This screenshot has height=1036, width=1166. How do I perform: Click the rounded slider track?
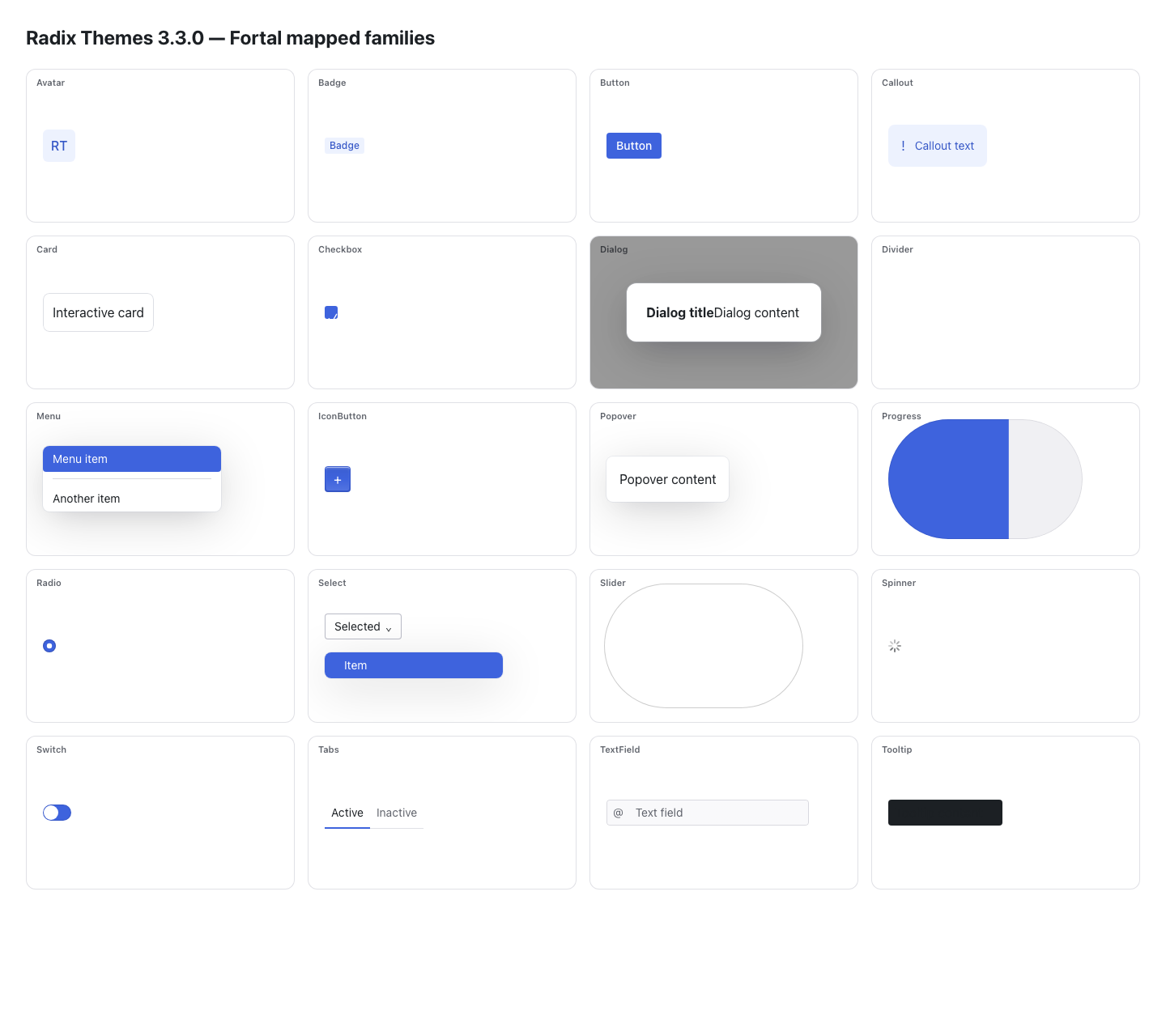pyautogui.click(x=704, y=646)
